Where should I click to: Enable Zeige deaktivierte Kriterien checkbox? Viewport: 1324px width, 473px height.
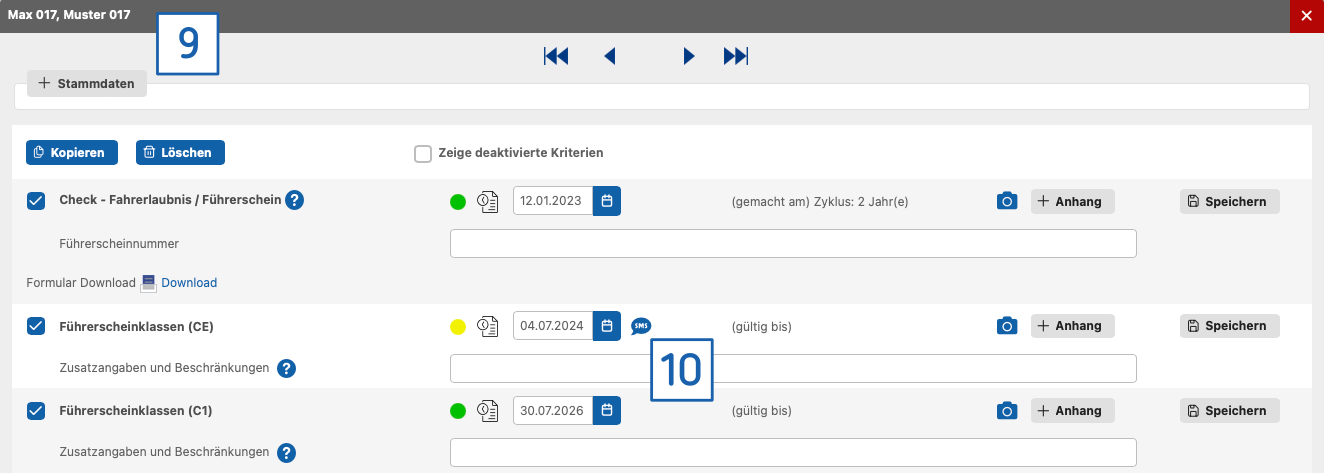(x=422, y=153)
